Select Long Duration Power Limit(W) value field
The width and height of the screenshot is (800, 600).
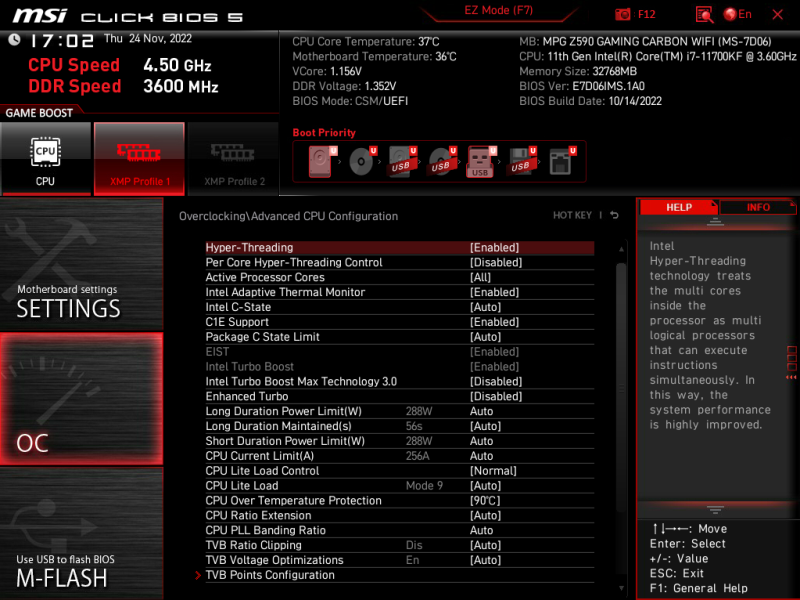point(481,411)
